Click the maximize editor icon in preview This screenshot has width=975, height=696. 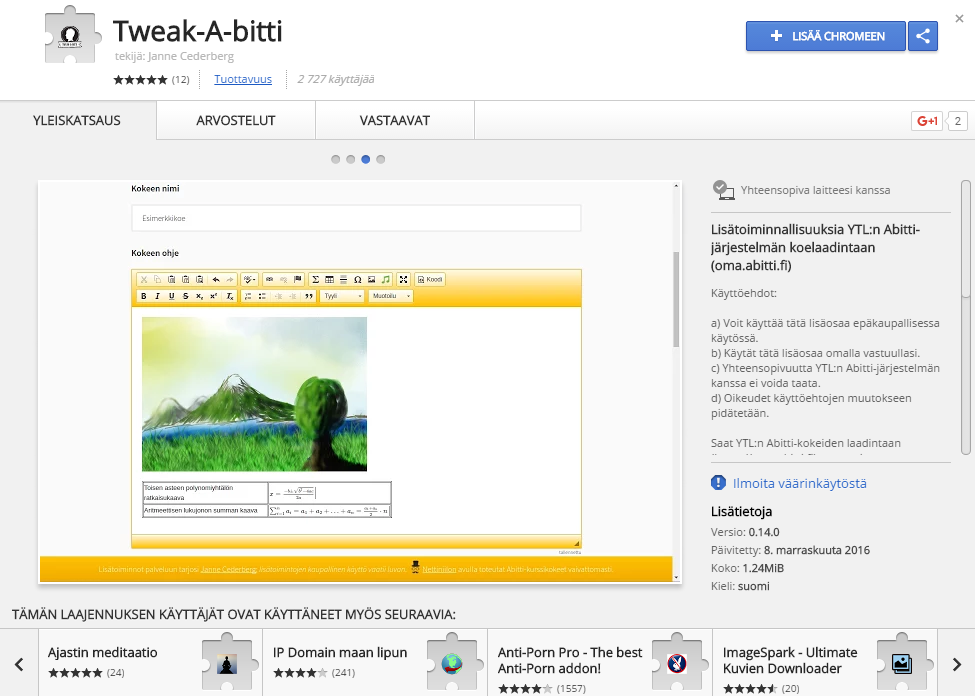(404, 279)
